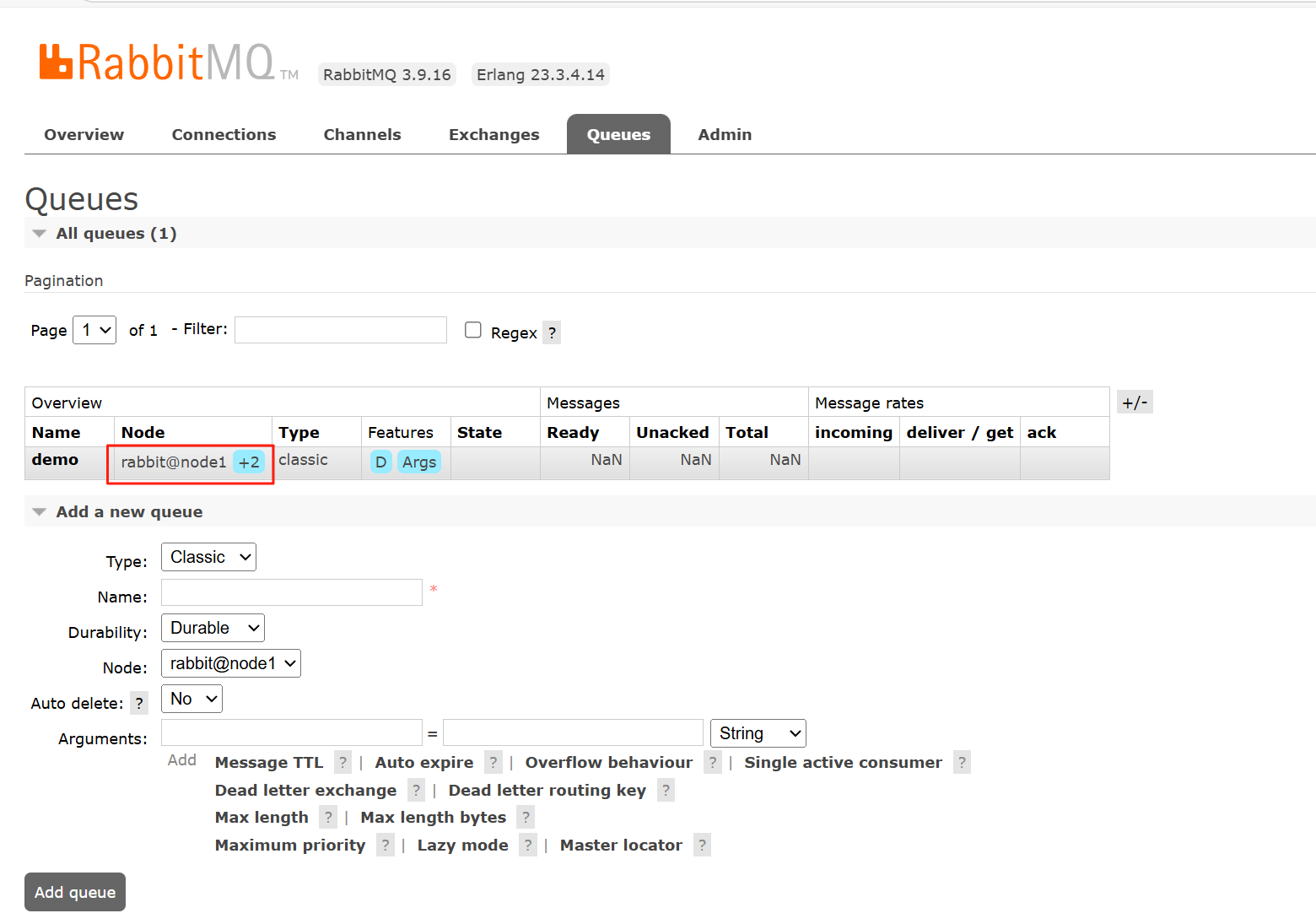Sort queues by Total messages
This screenshot has width=1316, height=924.
747,432
